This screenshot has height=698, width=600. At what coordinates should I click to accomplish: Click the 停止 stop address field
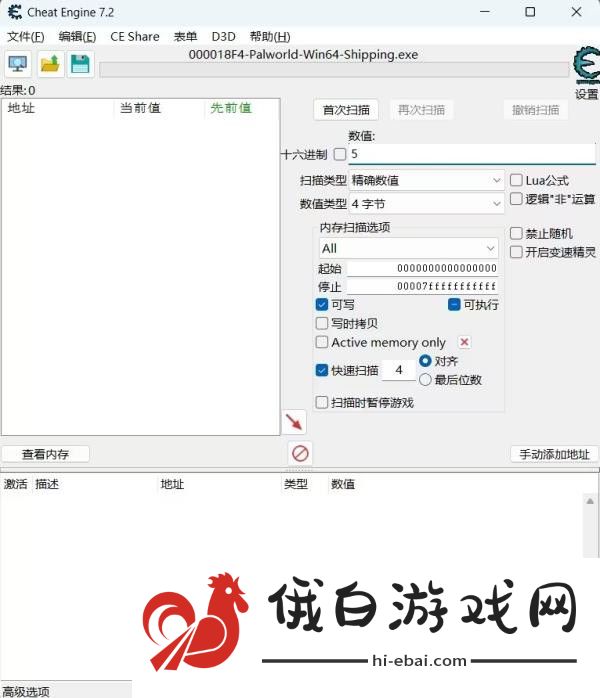point(422,286)
